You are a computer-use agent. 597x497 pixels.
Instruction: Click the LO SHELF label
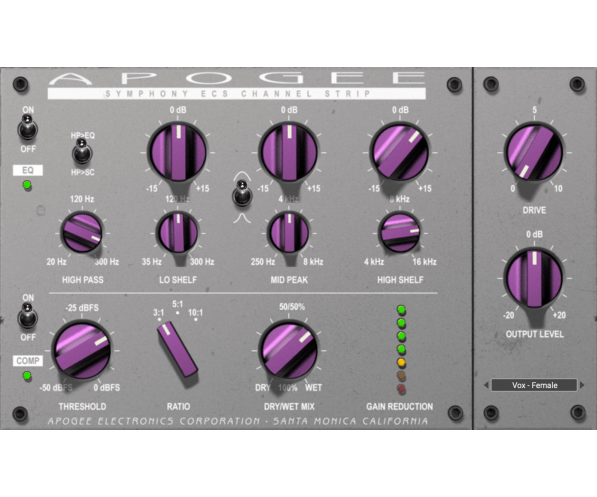tap(178, 280)
